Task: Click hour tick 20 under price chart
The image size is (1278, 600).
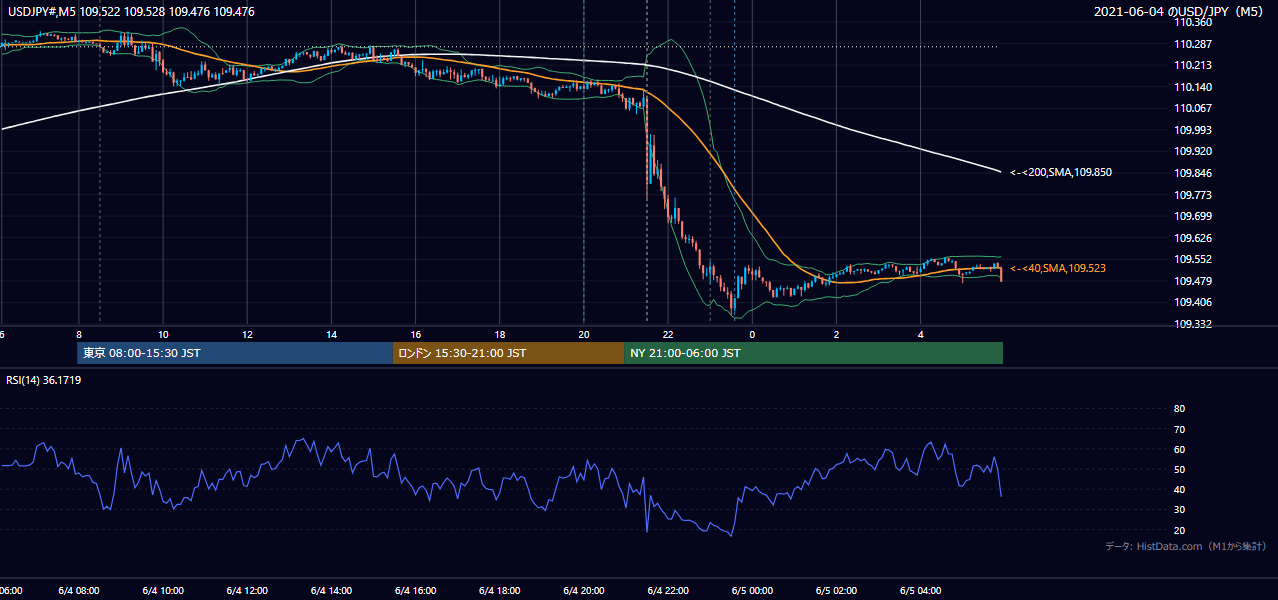Action: [x=583, y=334]
